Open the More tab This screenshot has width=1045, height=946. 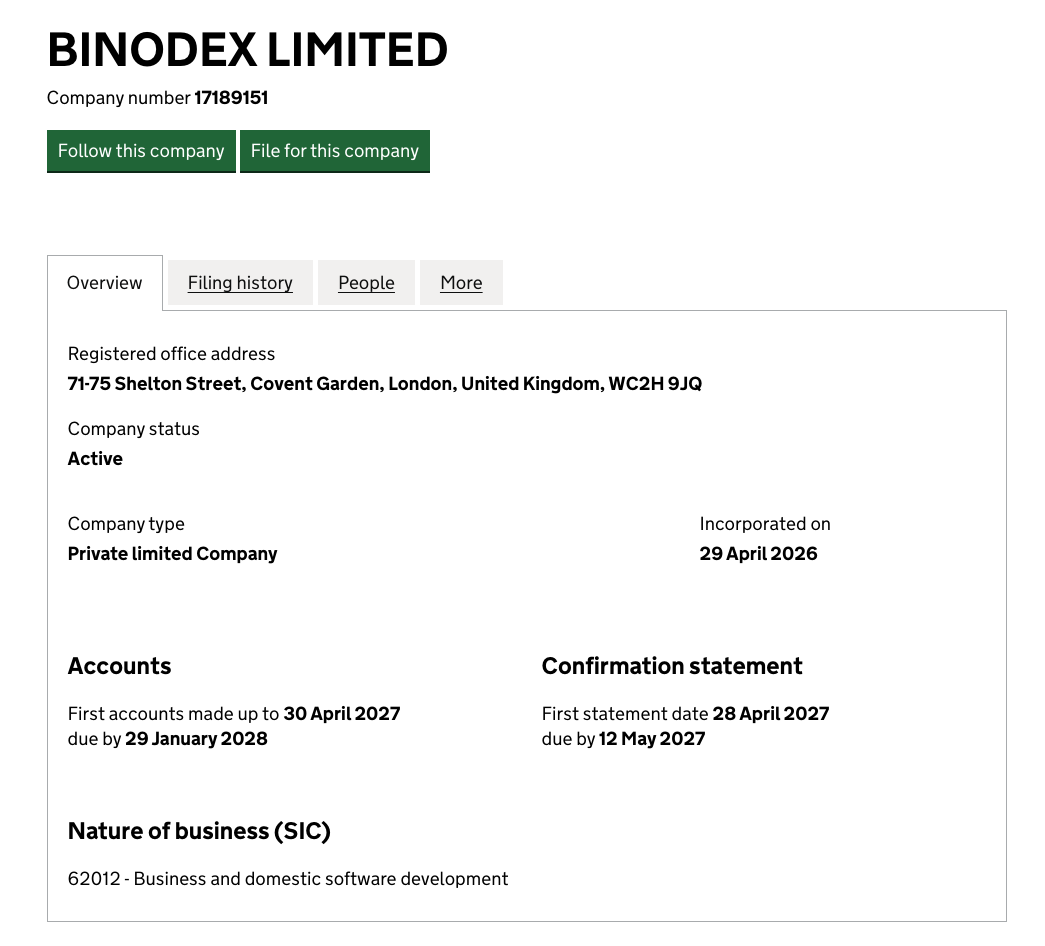point(461,283)
